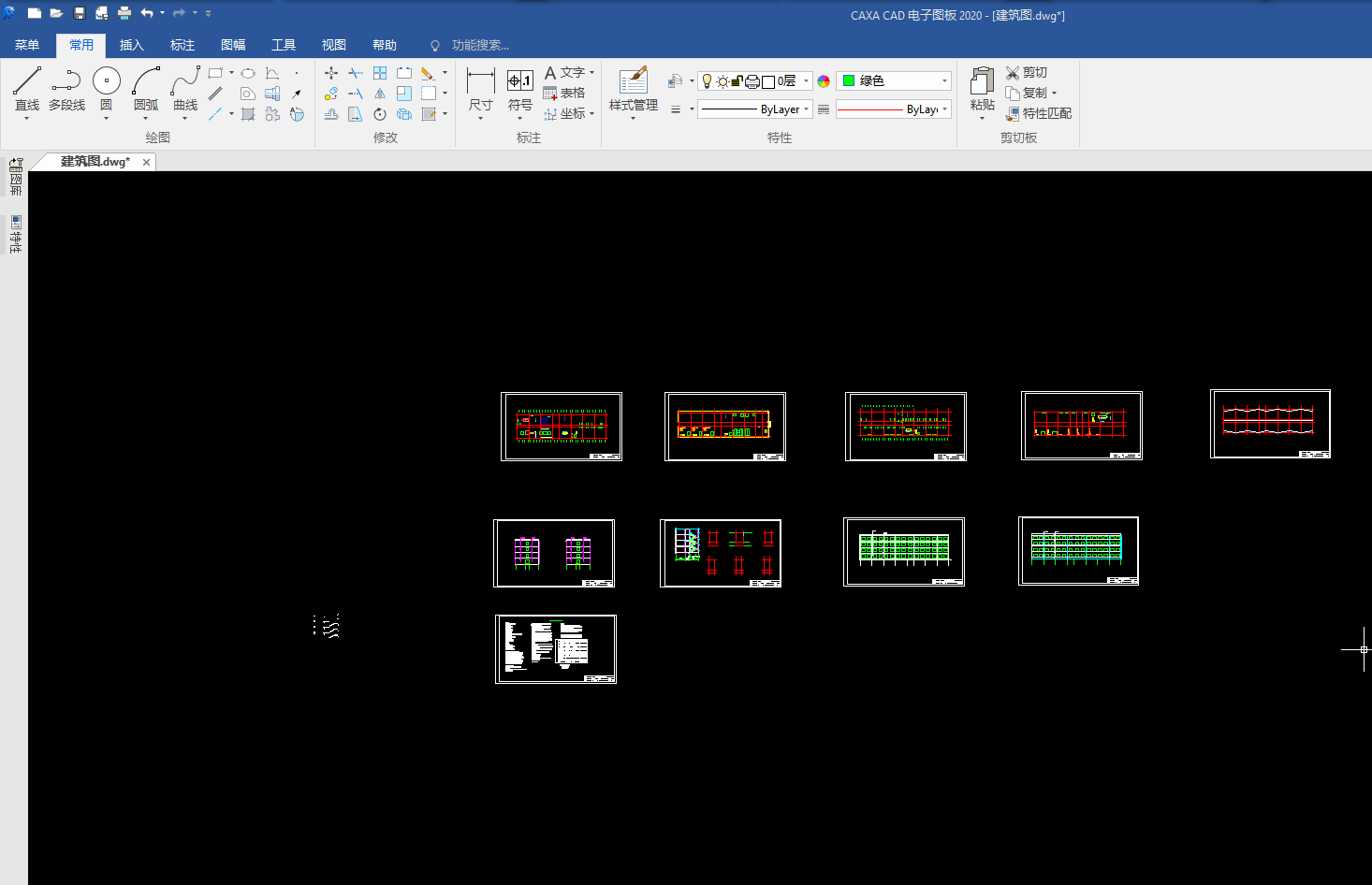Switch to the 标注 ribbon tab
The width and height of the screenshot is (1372, 885).
click(x=182, y=45)
